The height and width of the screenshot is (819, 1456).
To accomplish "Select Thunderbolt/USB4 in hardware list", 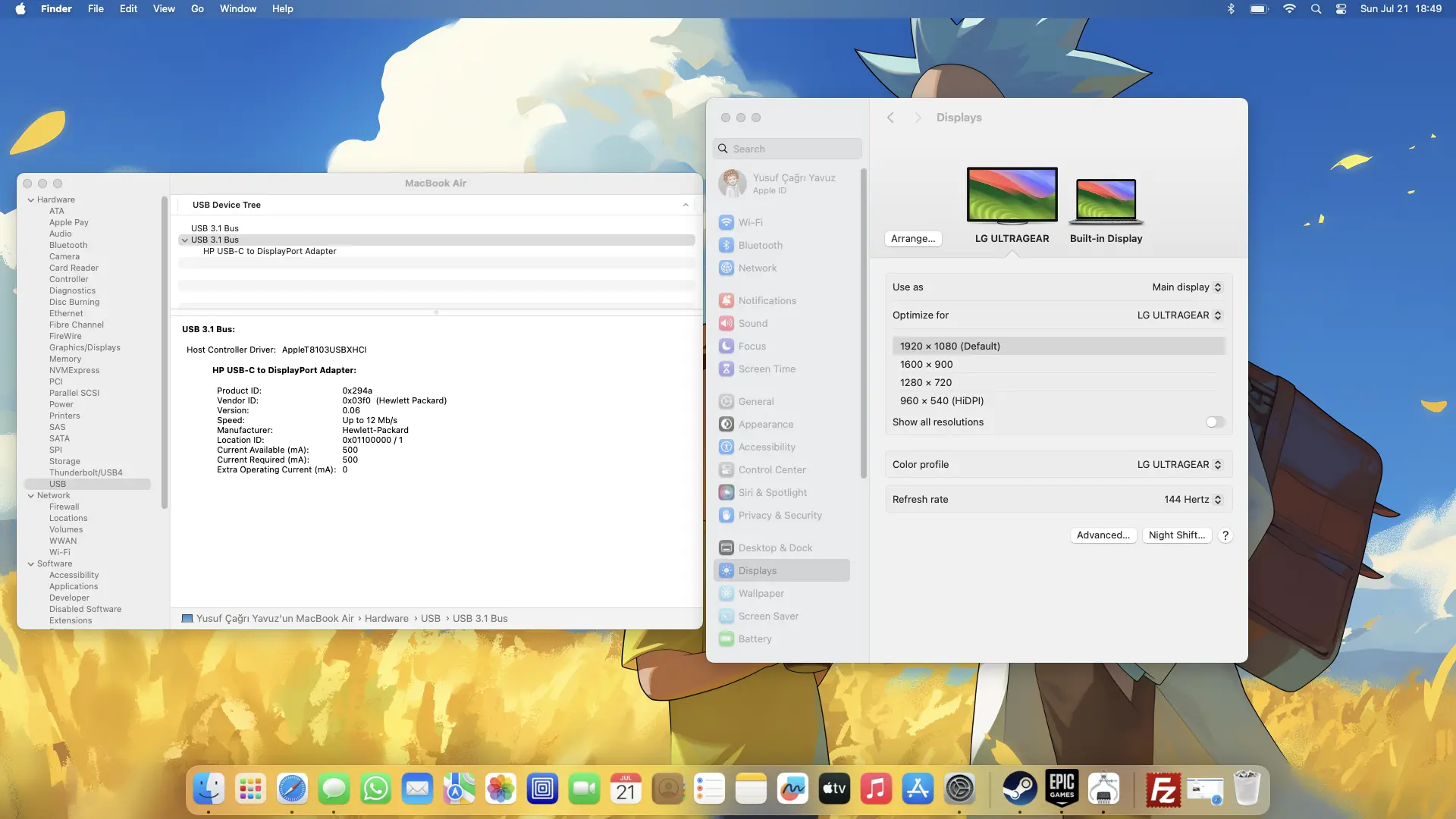I will [x=86, y=473].
